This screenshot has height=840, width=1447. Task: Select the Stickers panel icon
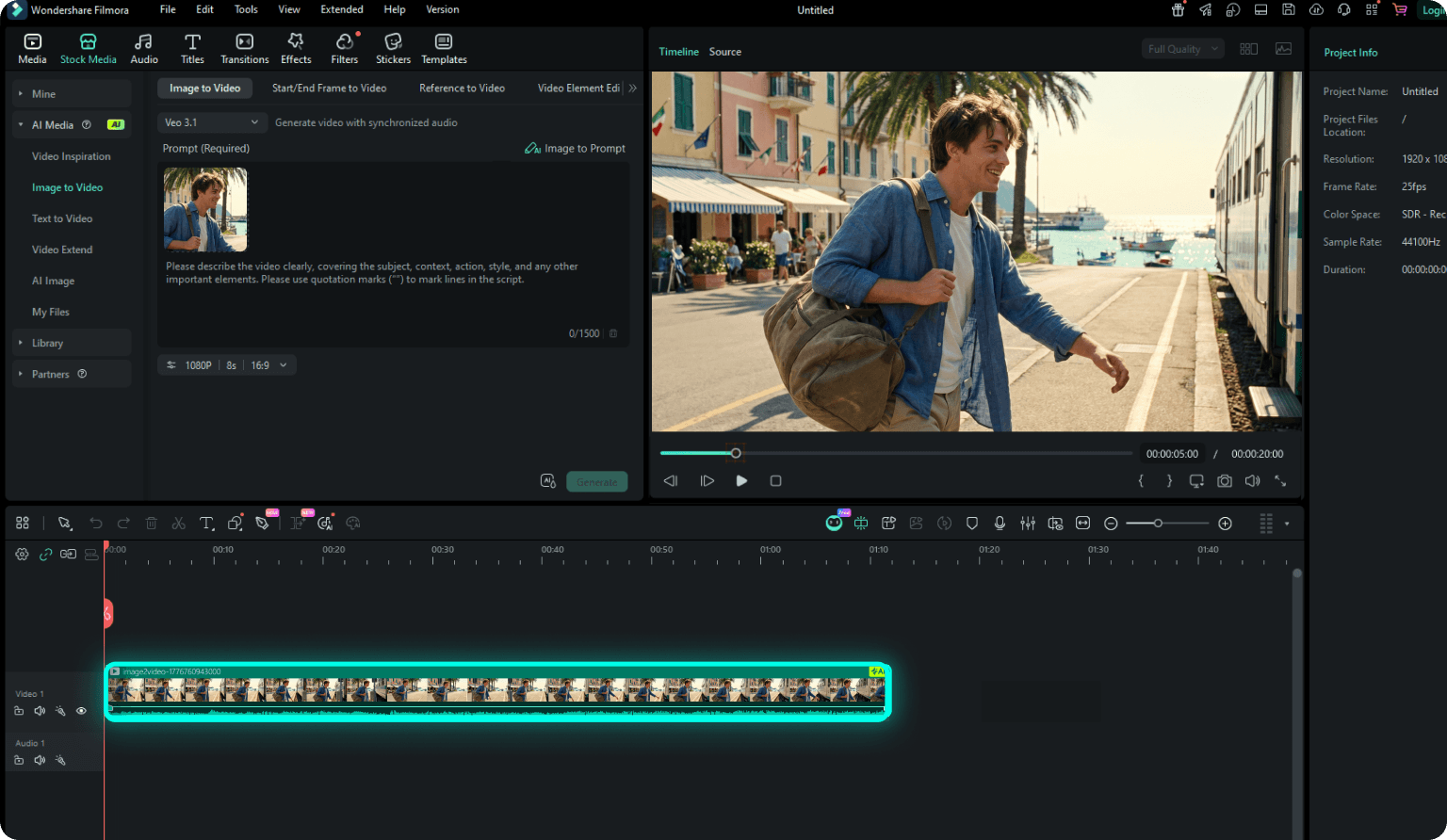pyautogui.click(x=393, y=47)
